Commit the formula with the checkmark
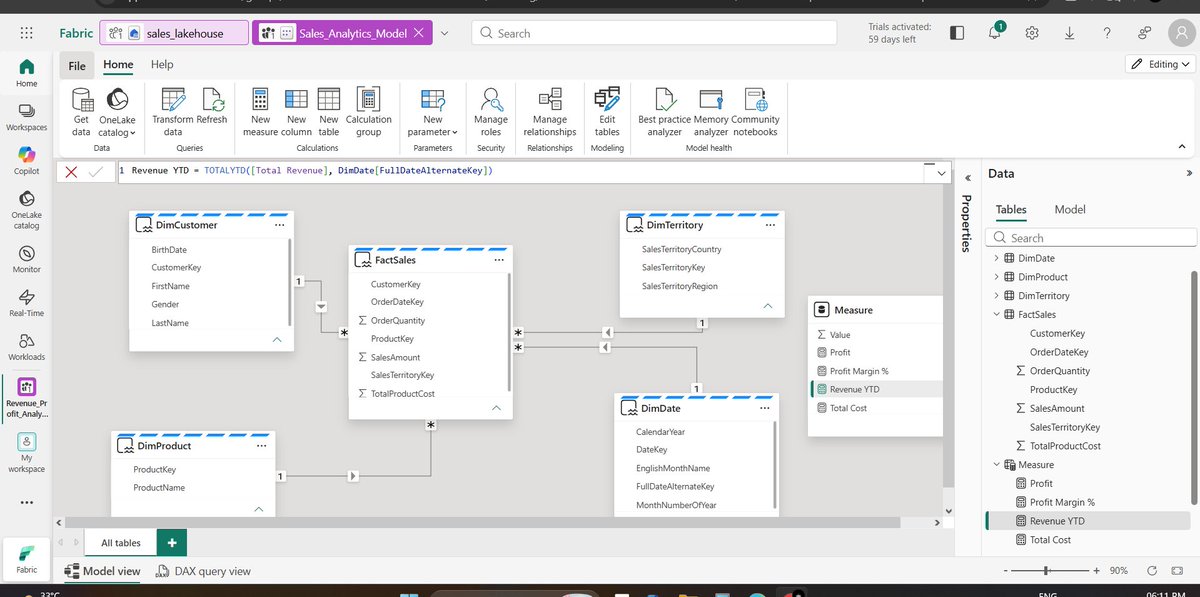 tap(97, 172)
